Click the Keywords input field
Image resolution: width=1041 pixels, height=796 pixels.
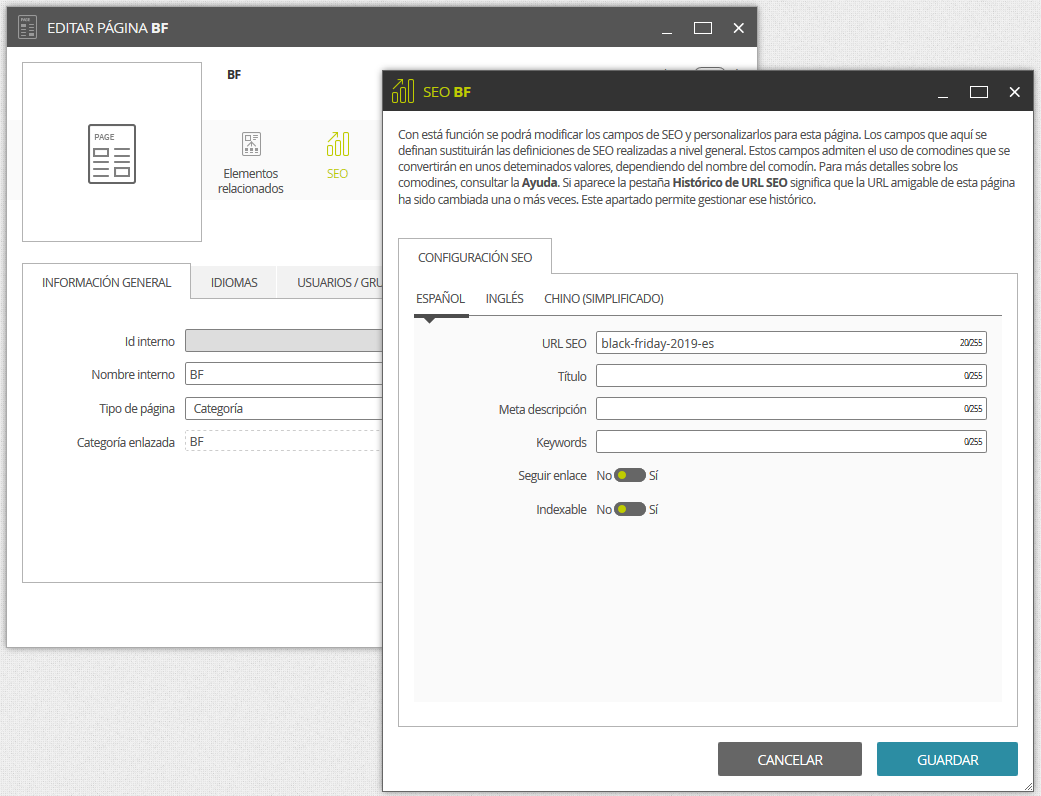(x=791, y=441)
